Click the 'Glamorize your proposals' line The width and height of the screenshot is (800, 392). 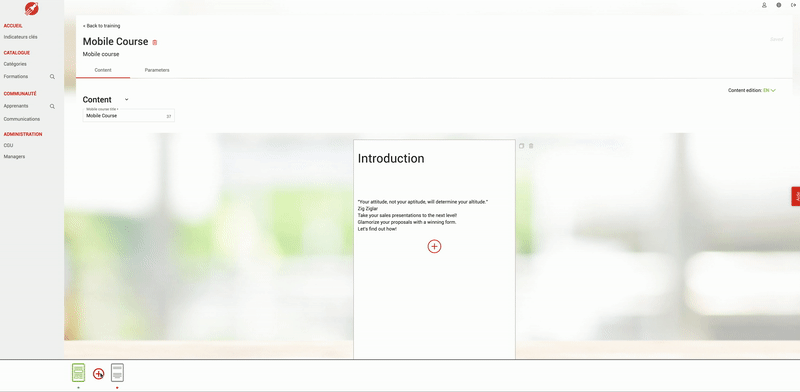pos(407,223)
